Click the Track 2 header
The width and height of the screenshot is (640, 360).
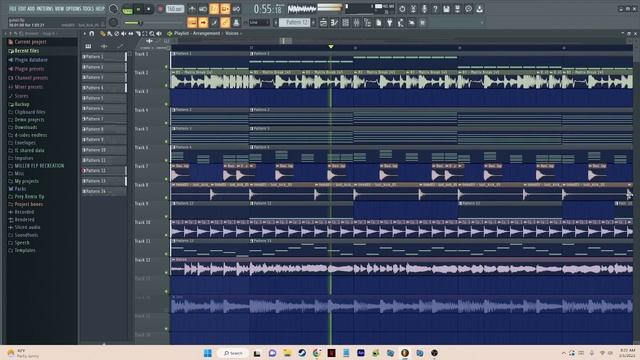(x=151, y=79)
